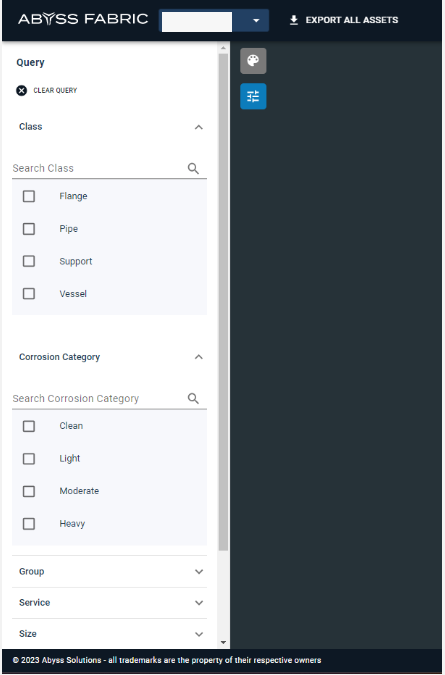Open the color palette panel icon
This screenshot has width=445, height=675.
253,61
